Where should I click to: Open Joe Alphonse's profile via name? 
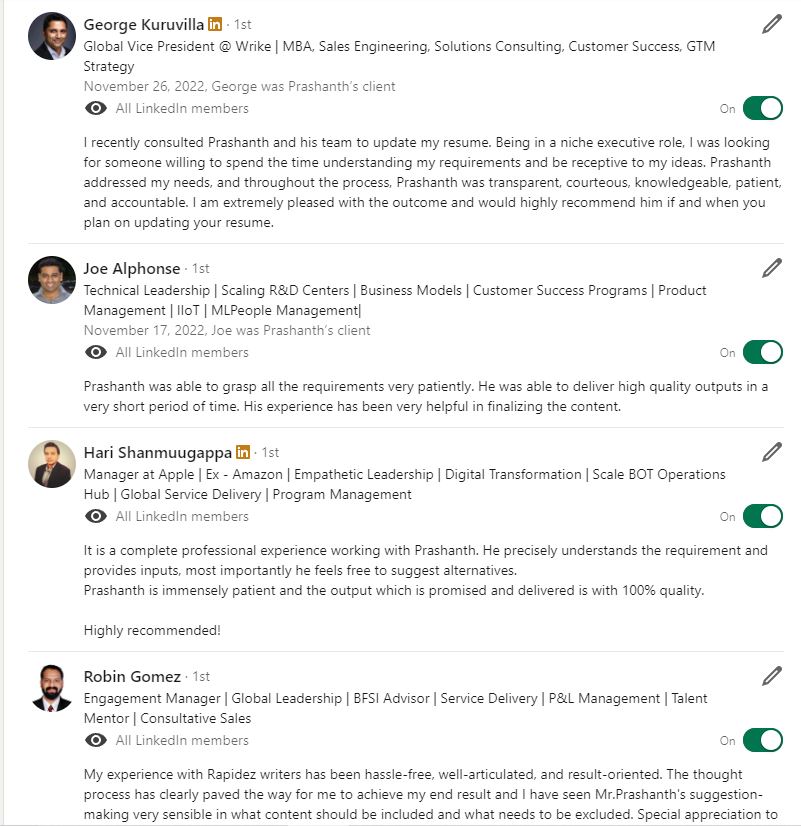(x=132, y=268)
